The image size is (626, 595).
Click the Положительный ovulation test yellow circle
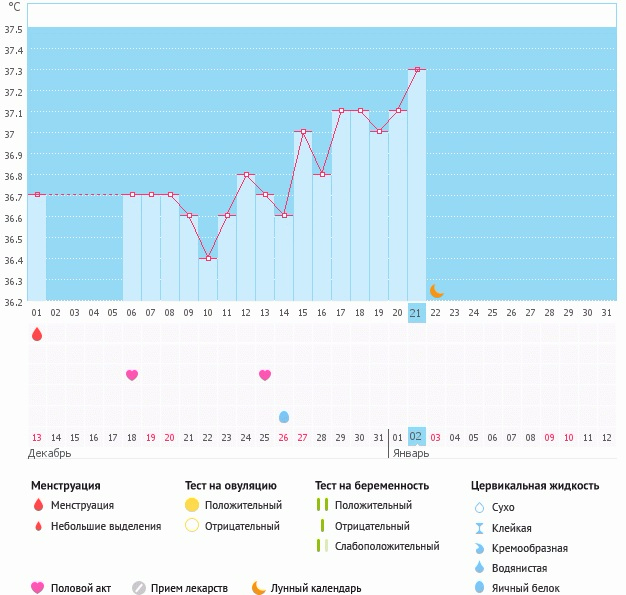click(192, 505)
